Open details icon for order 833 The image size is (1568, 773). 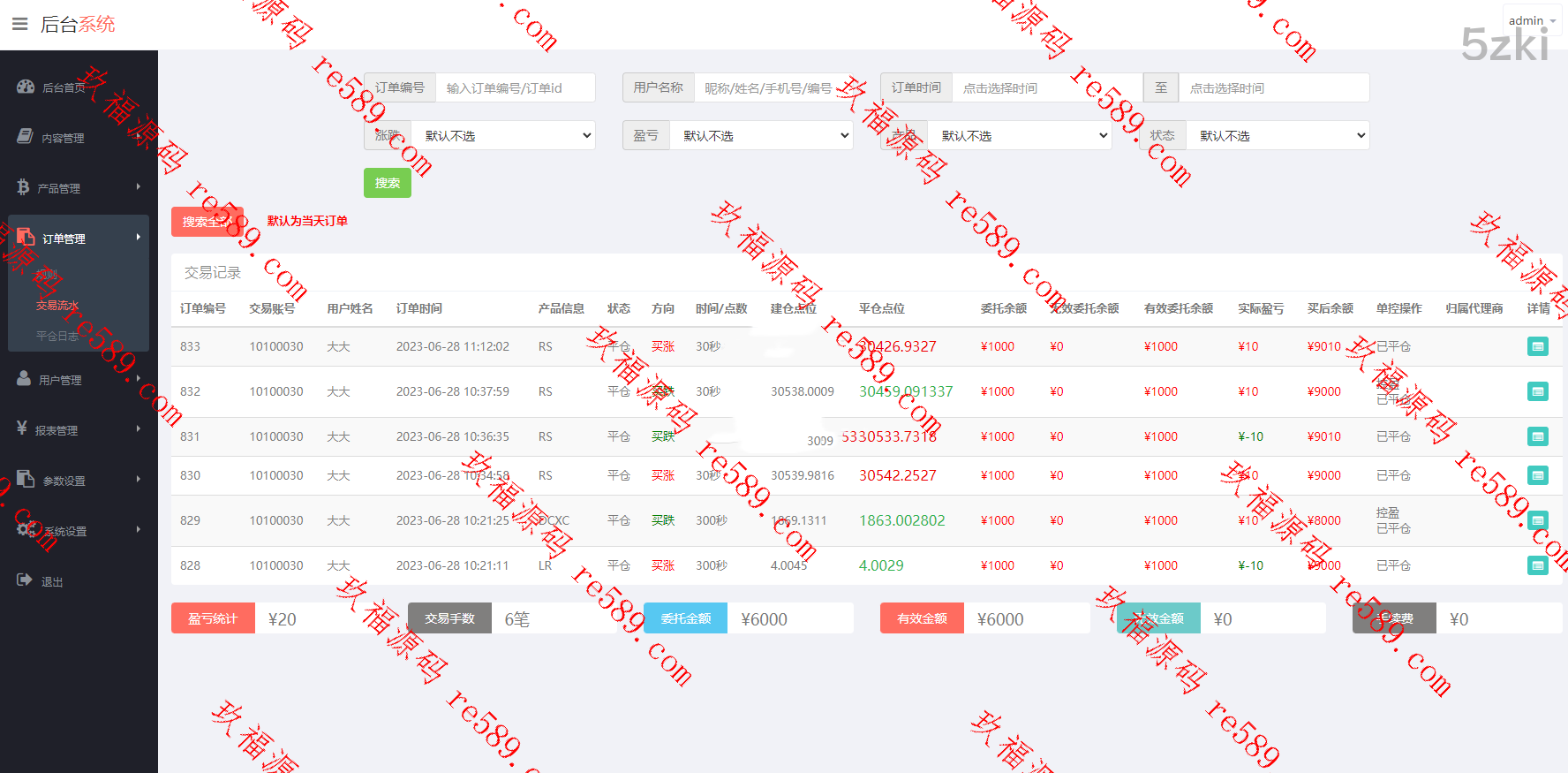1537,346
